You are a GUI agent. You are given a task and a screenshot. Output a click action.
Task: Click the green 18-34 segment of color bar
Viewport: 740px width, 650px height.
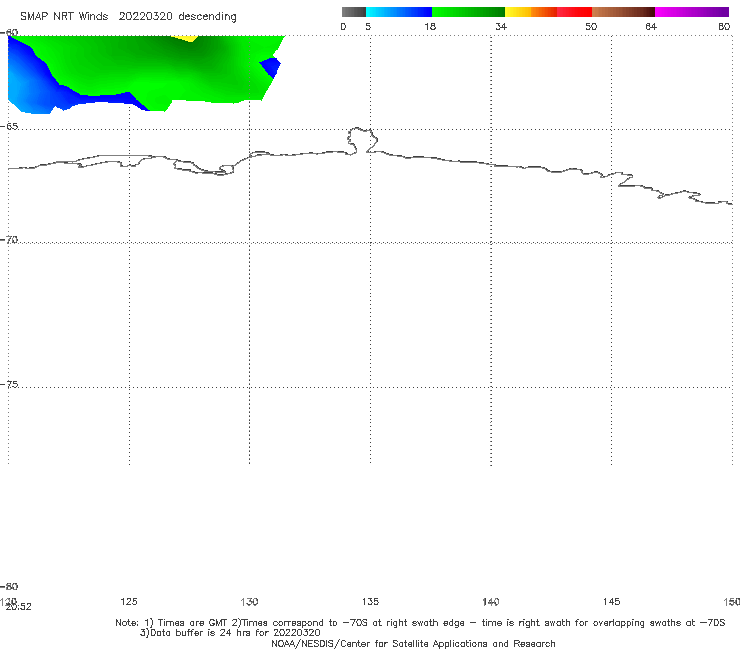[468, 12]
